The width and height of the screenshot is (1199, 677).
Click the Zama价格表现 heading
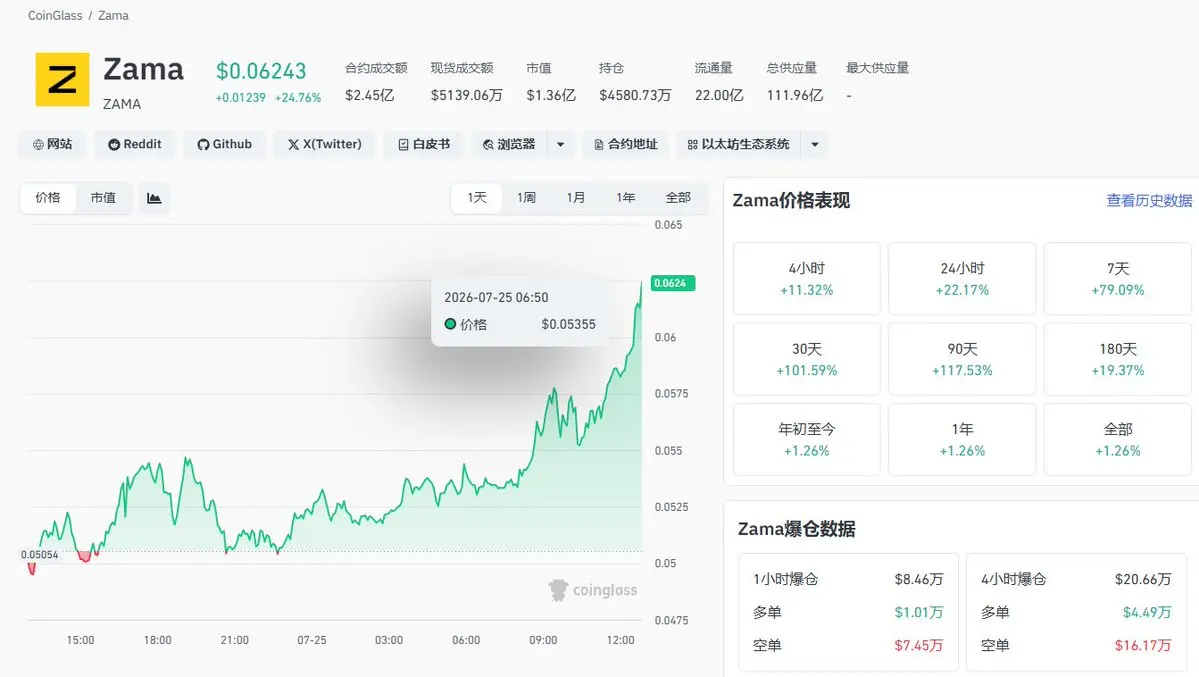(791, 200)
